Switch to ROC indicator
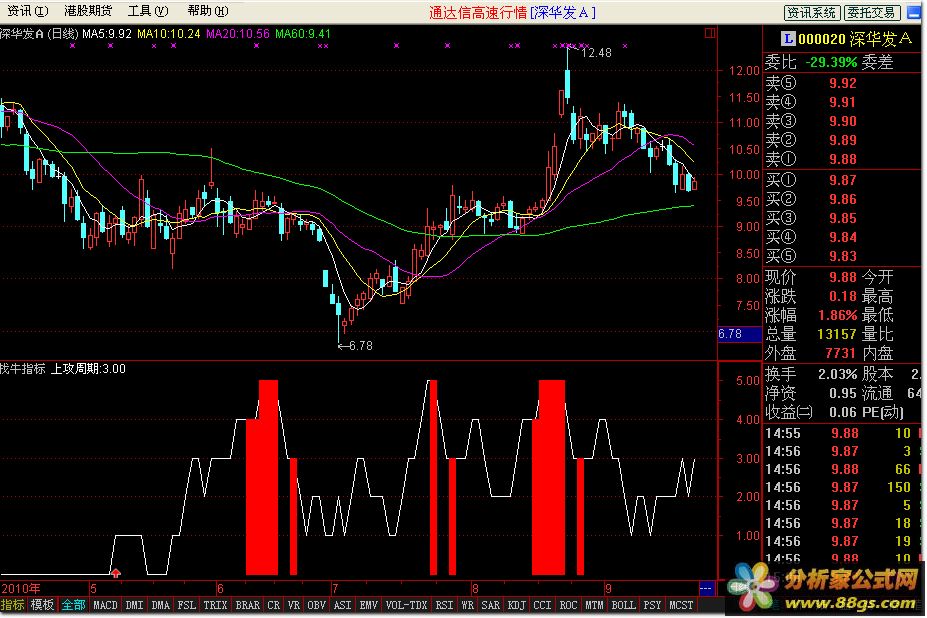The image size is (927, 618). click(568, 605)
